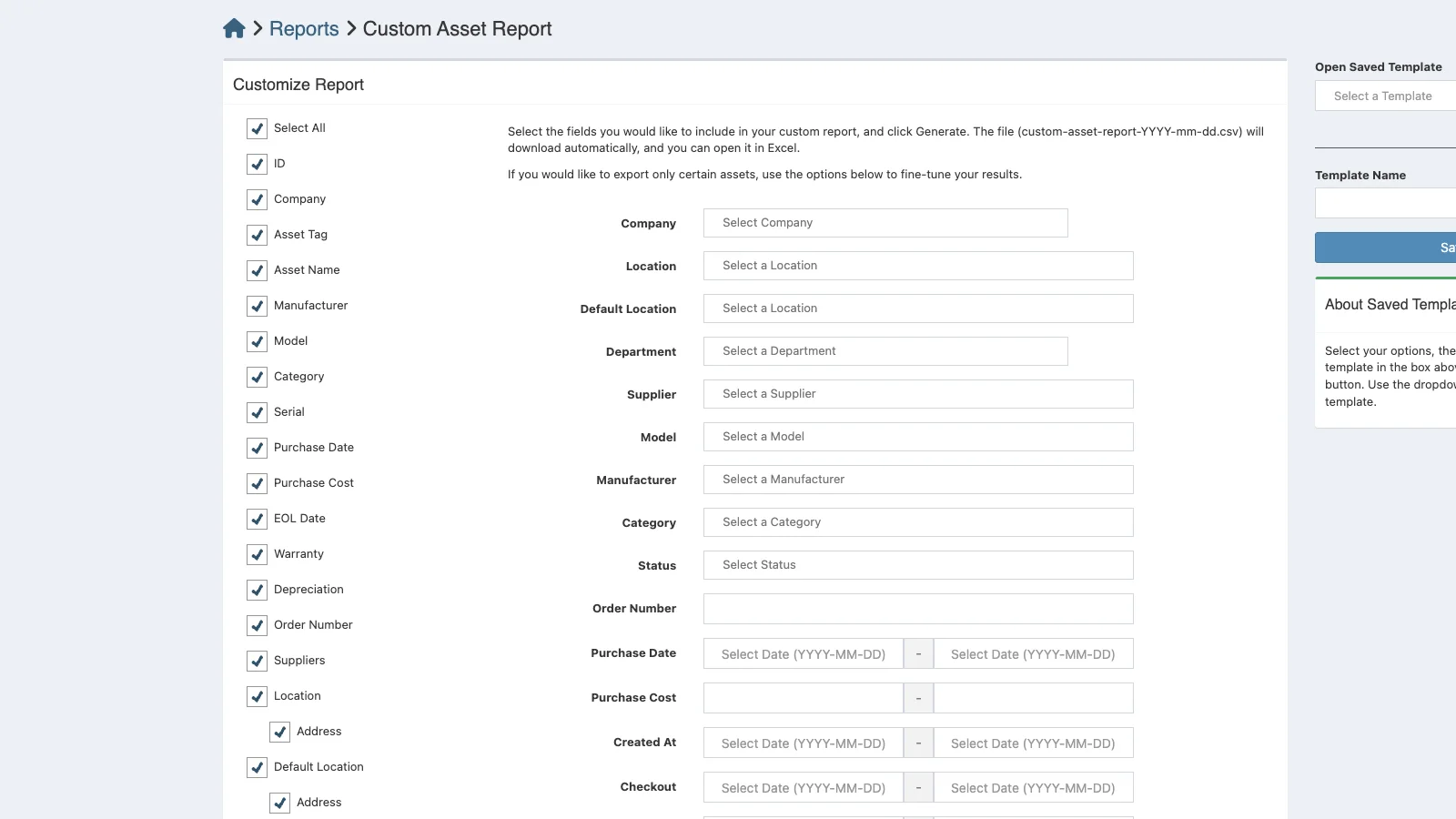
Task: Click the blue Save template button
Action: tap(1385, 248)
